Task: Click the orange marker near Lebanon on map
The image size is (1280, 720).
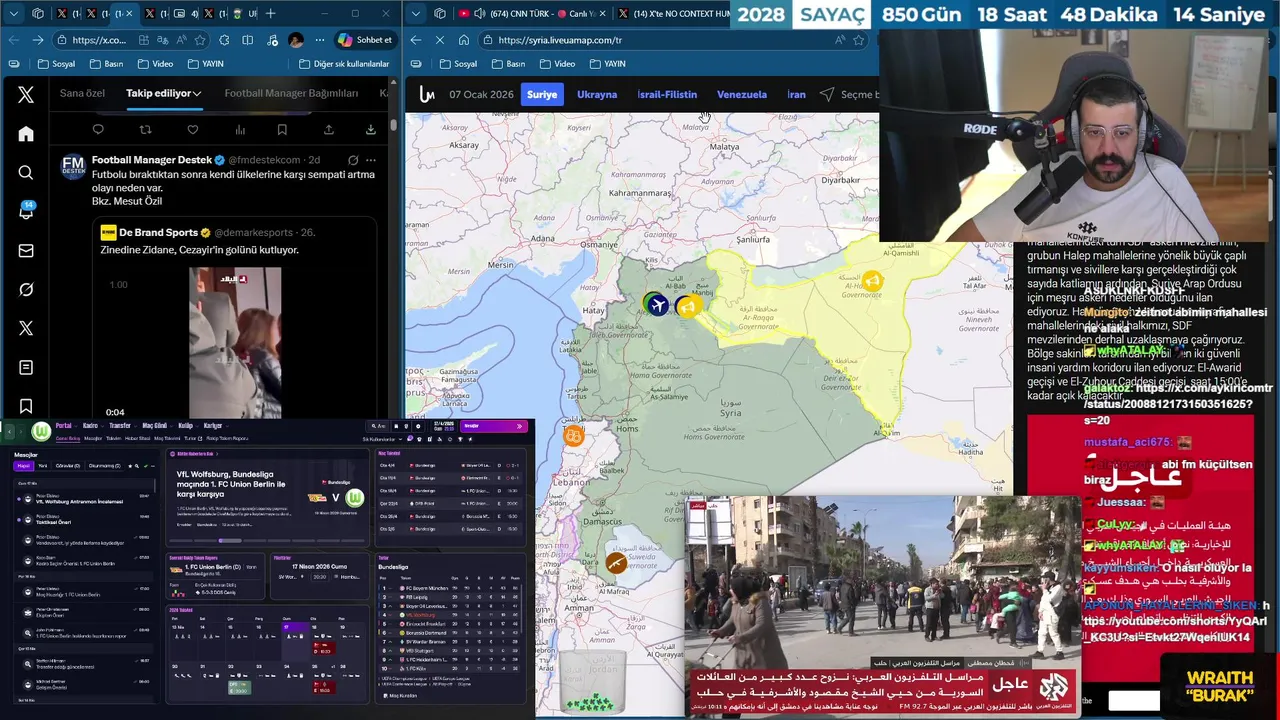Action: coord(573,435)
